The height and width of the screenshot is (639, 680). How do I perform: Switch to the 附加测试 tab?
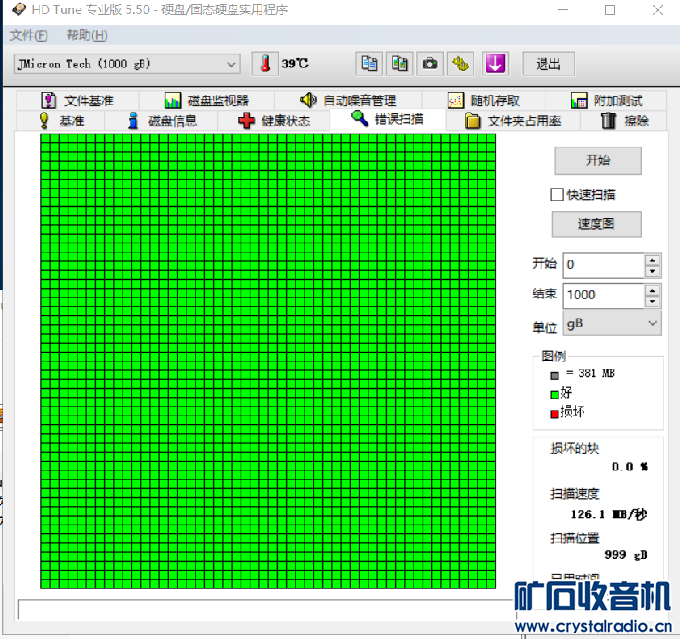pos(606,101)
